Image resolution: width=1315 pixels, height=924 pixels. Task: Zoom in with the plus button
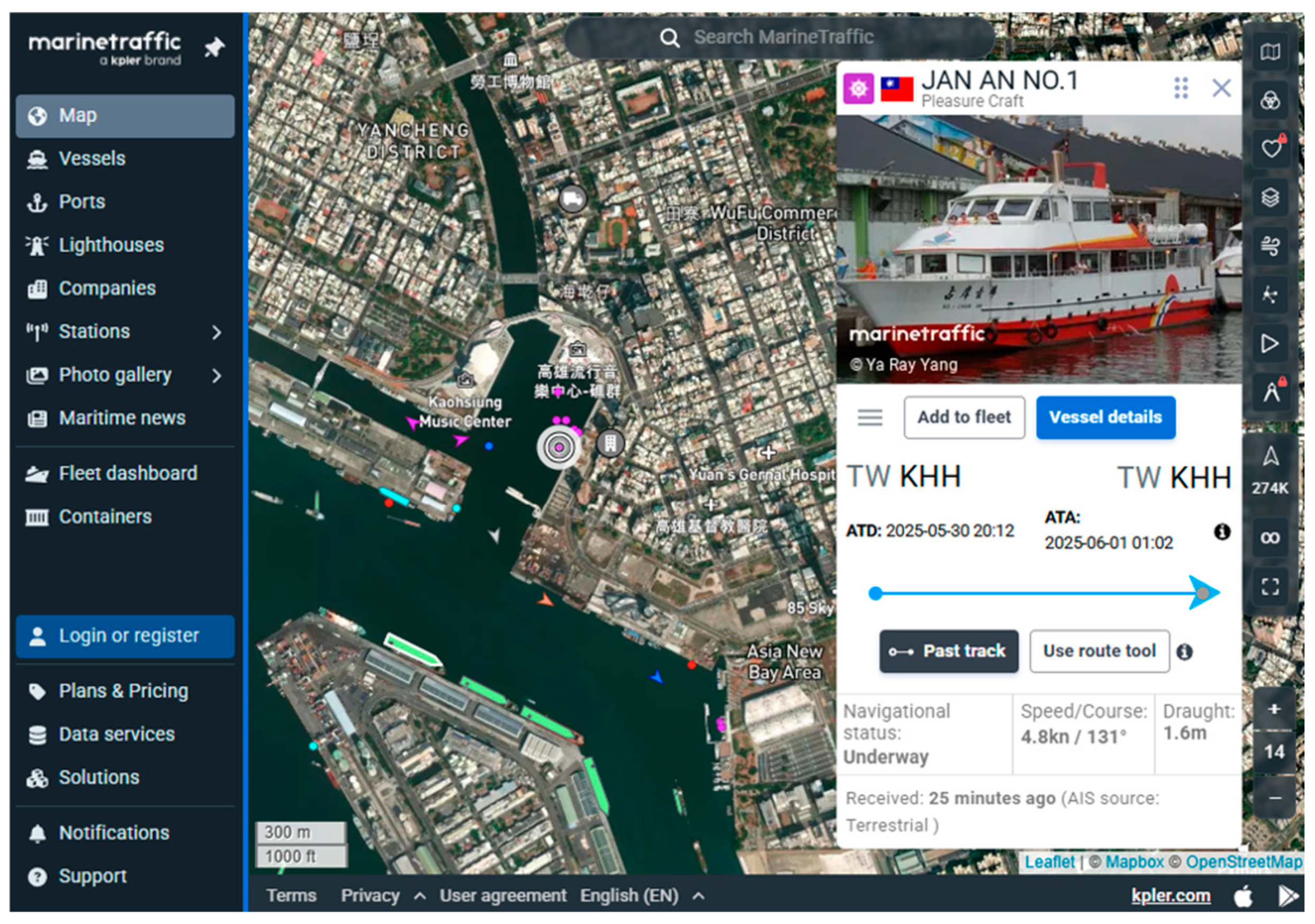[1274, 709]
